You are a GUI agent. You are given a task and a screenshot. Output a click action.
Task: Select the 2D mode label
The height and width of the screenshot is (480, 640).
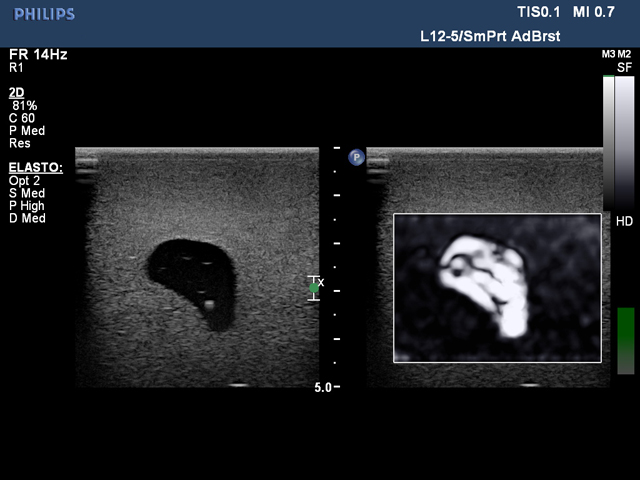point(16,92)
